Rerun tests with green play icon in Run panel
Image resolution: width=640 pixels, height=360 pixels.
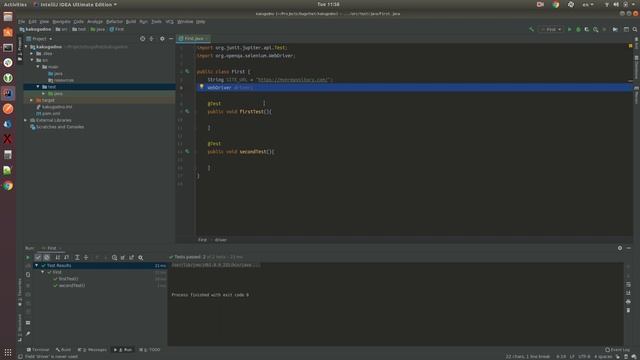tap(28, 258)
